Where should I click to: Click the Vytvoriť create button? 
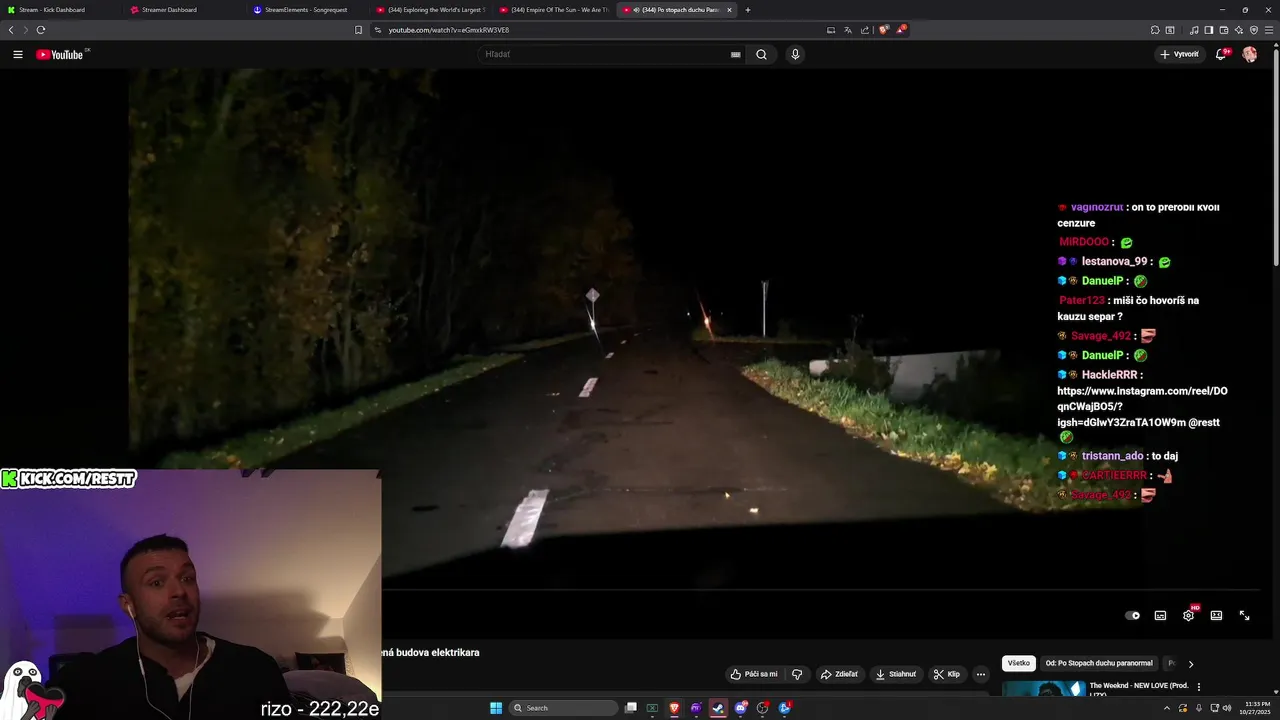click(1179, 54)
